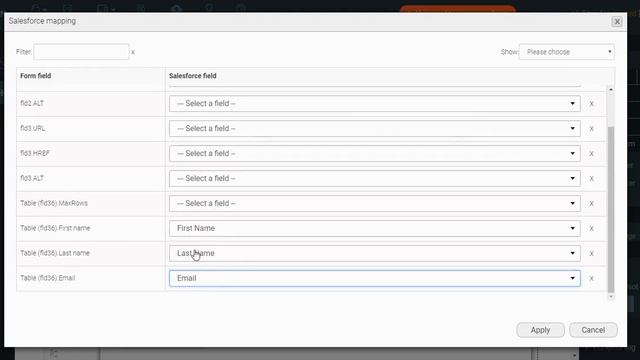
Task: Open the Email mapping dropdown
Action: click(x=375, y=278)
